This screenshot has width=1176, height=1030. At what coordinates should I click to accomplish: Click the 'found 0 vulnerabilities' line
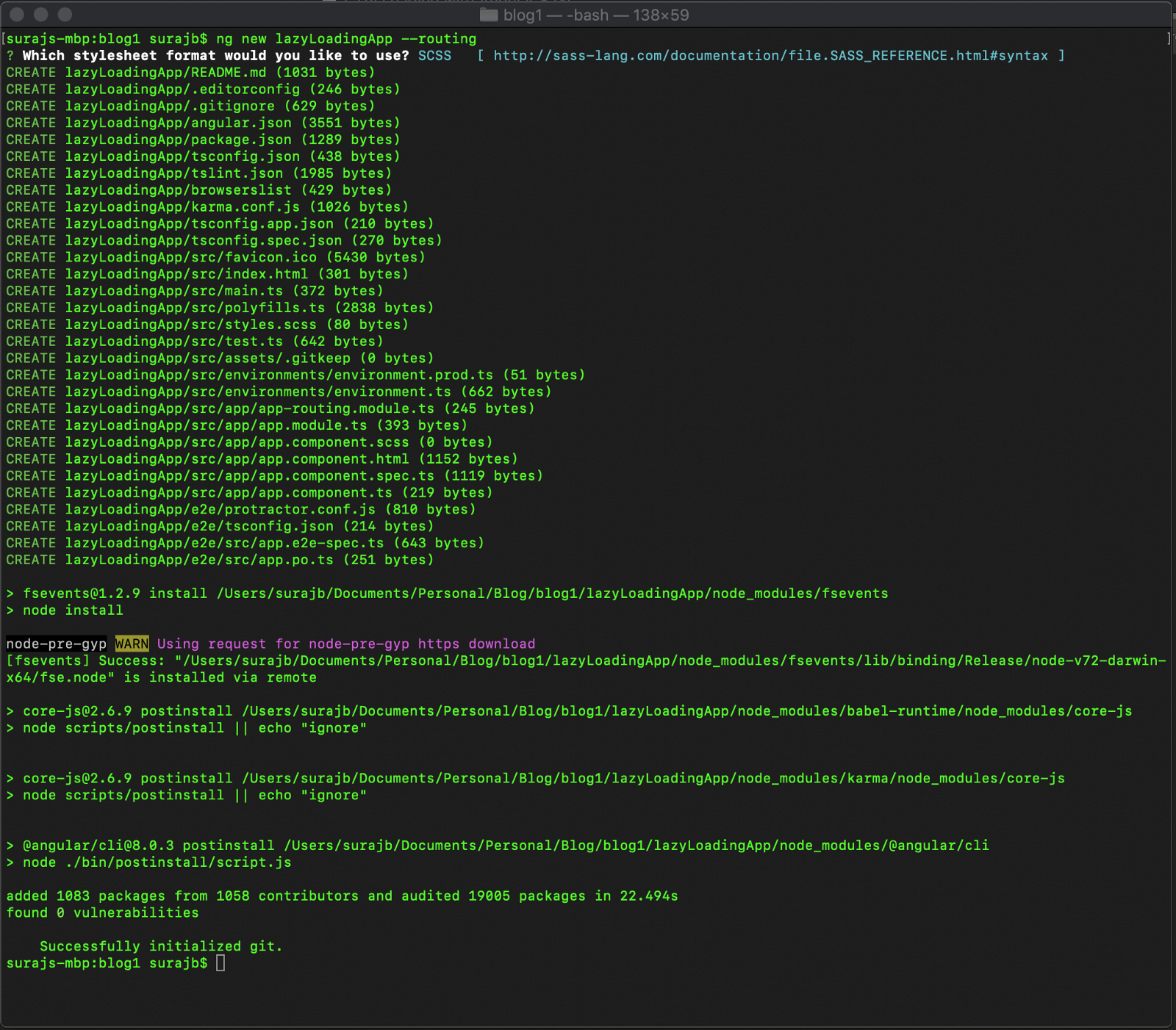pos(103,914)
